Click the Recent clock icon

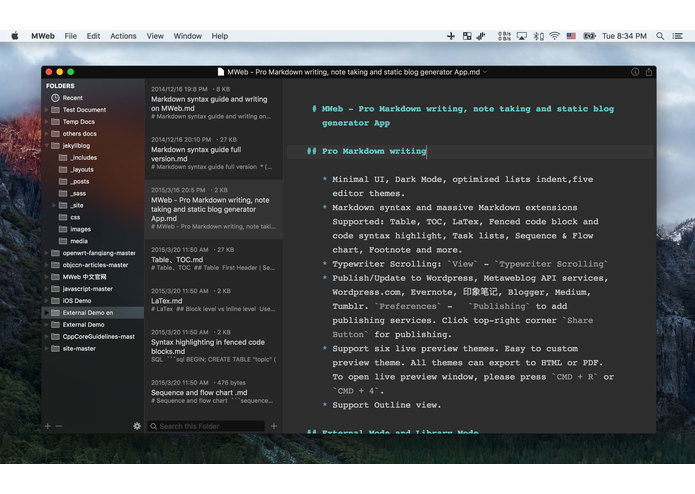[55, 98]
